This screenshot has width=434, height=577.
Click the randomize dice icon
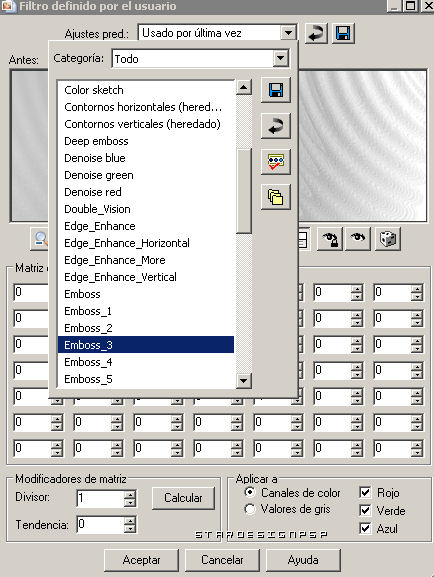[x=388, y=239]
